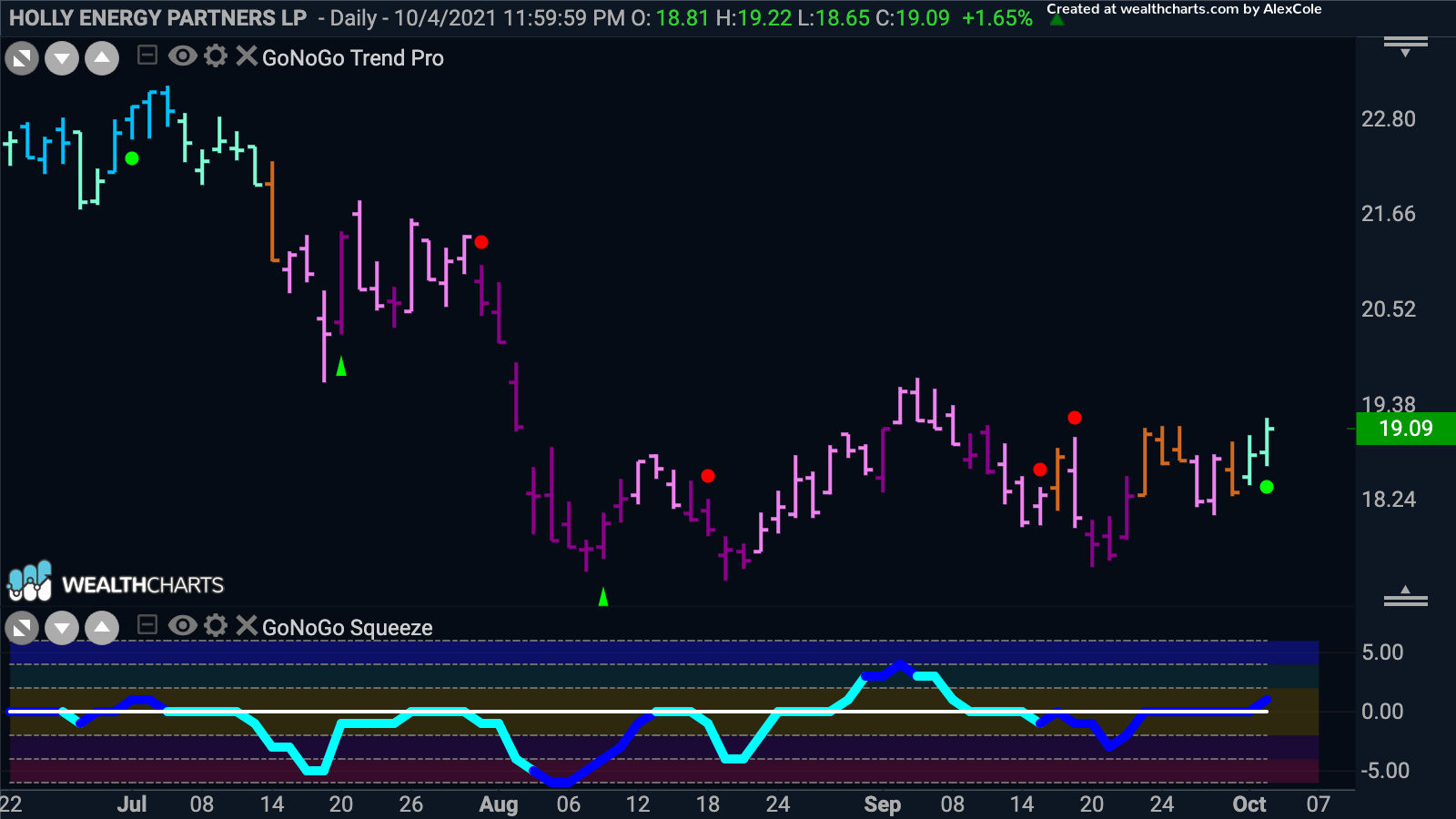Click the WealthCharts logo

point(116,582)
